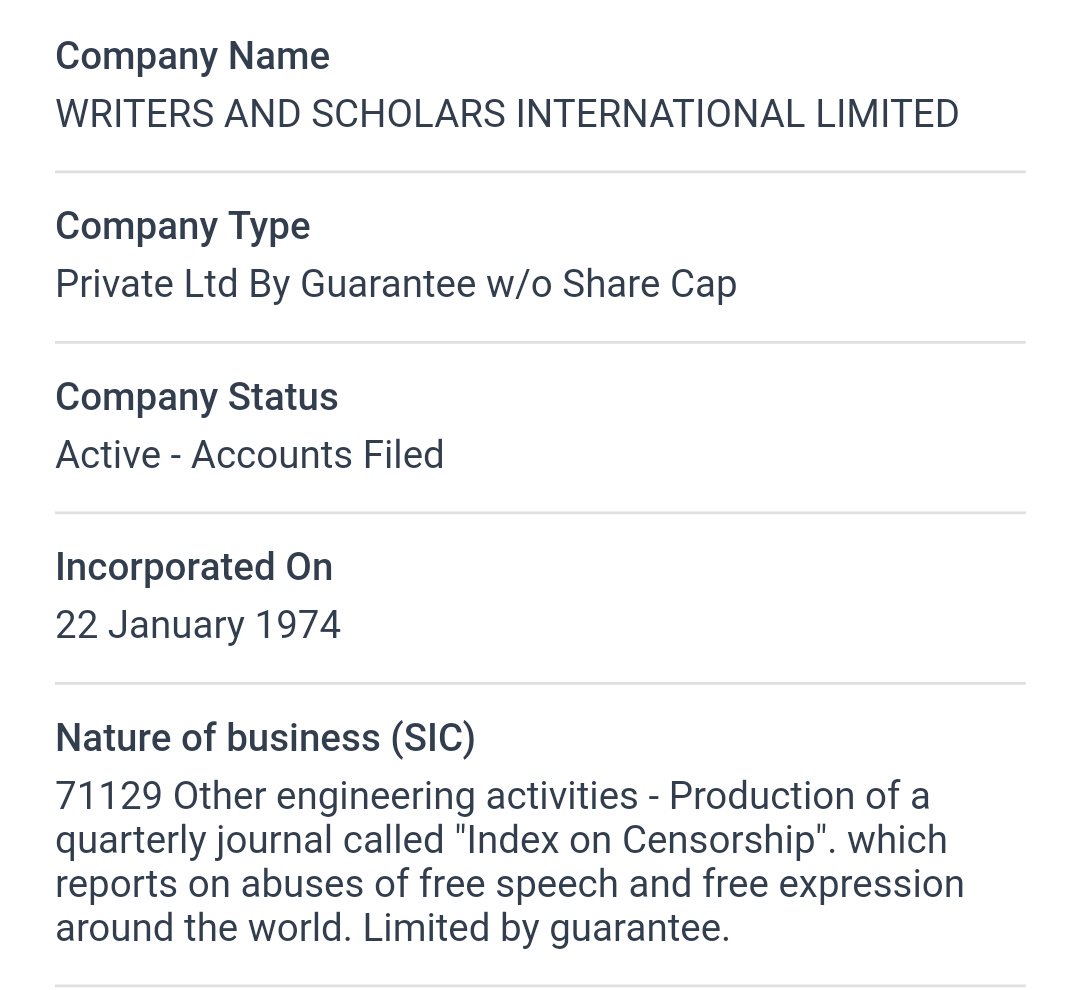This screenshot has height=990, width=1080.
Task: Click the SIC code 71129
Action: (109, 797)
